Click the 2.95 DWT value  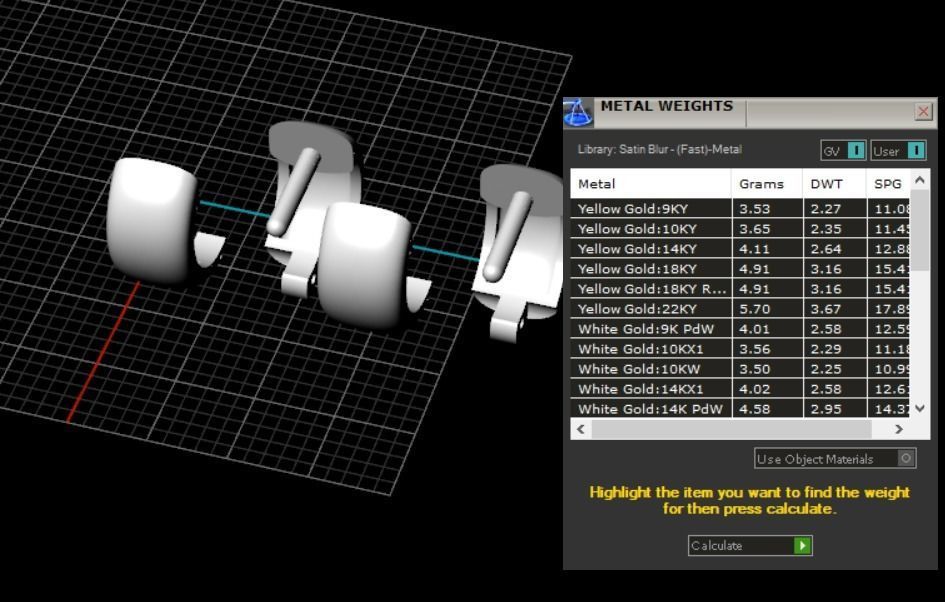point(826,409)
